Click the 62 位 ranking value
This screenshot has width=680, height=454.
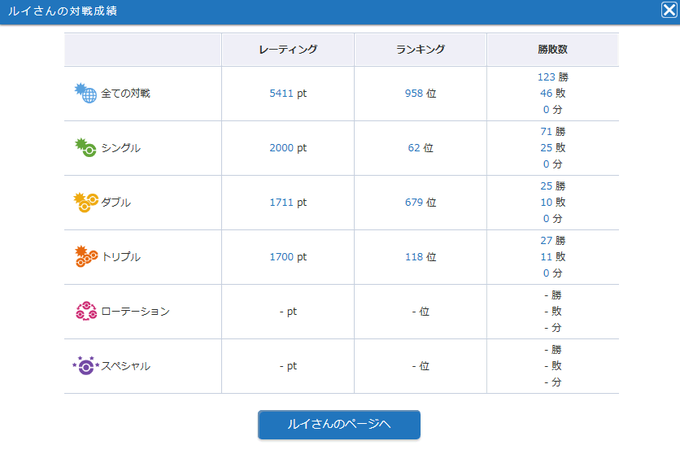(x=420, y=148)
